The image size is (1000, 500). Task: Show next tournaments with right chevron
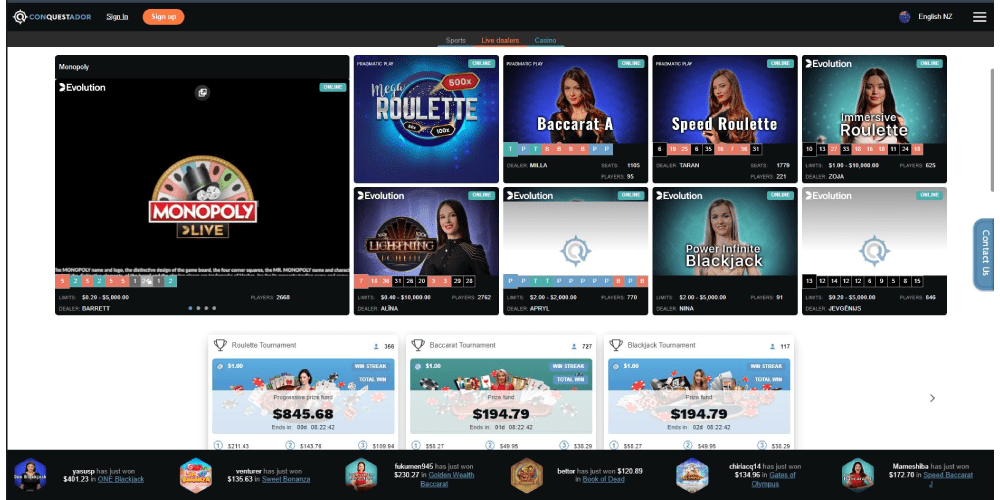(x=932, y=398)
